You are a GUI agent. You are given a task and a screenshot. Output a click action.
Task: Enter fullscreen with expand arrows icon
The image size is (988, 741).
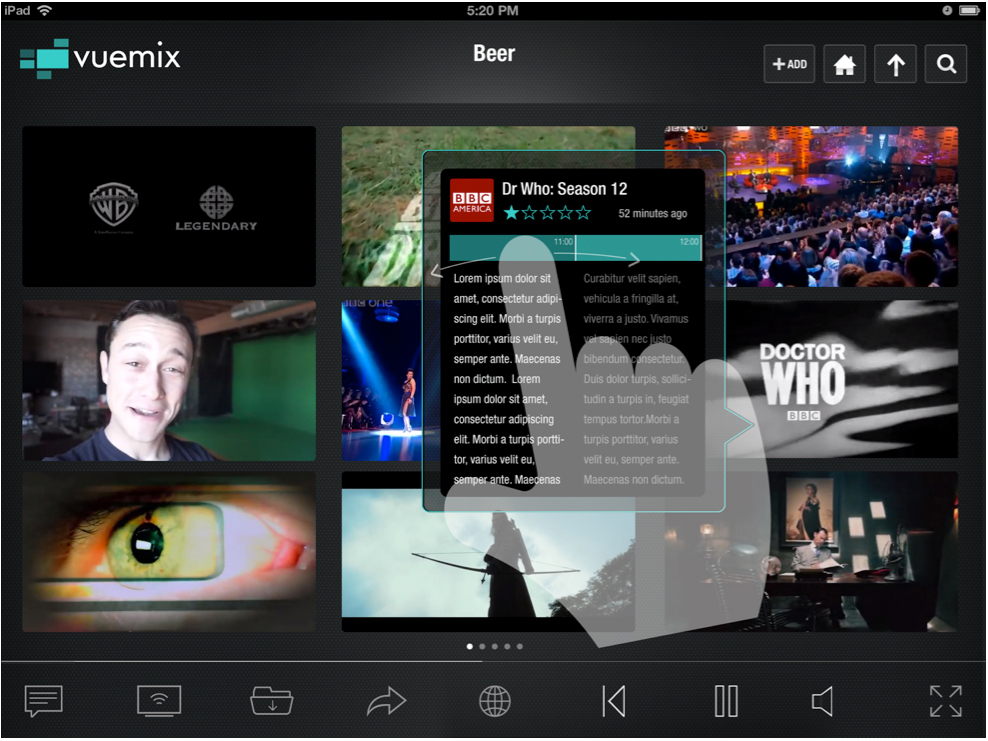[x=946, y=701]
